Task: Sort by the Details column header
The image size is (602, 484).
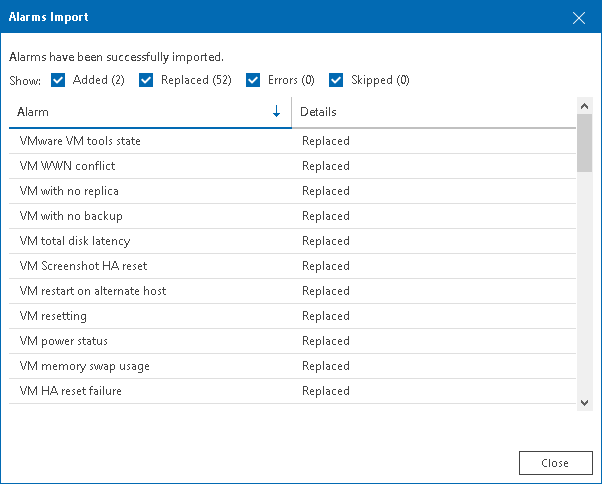Action: point(434,112)
